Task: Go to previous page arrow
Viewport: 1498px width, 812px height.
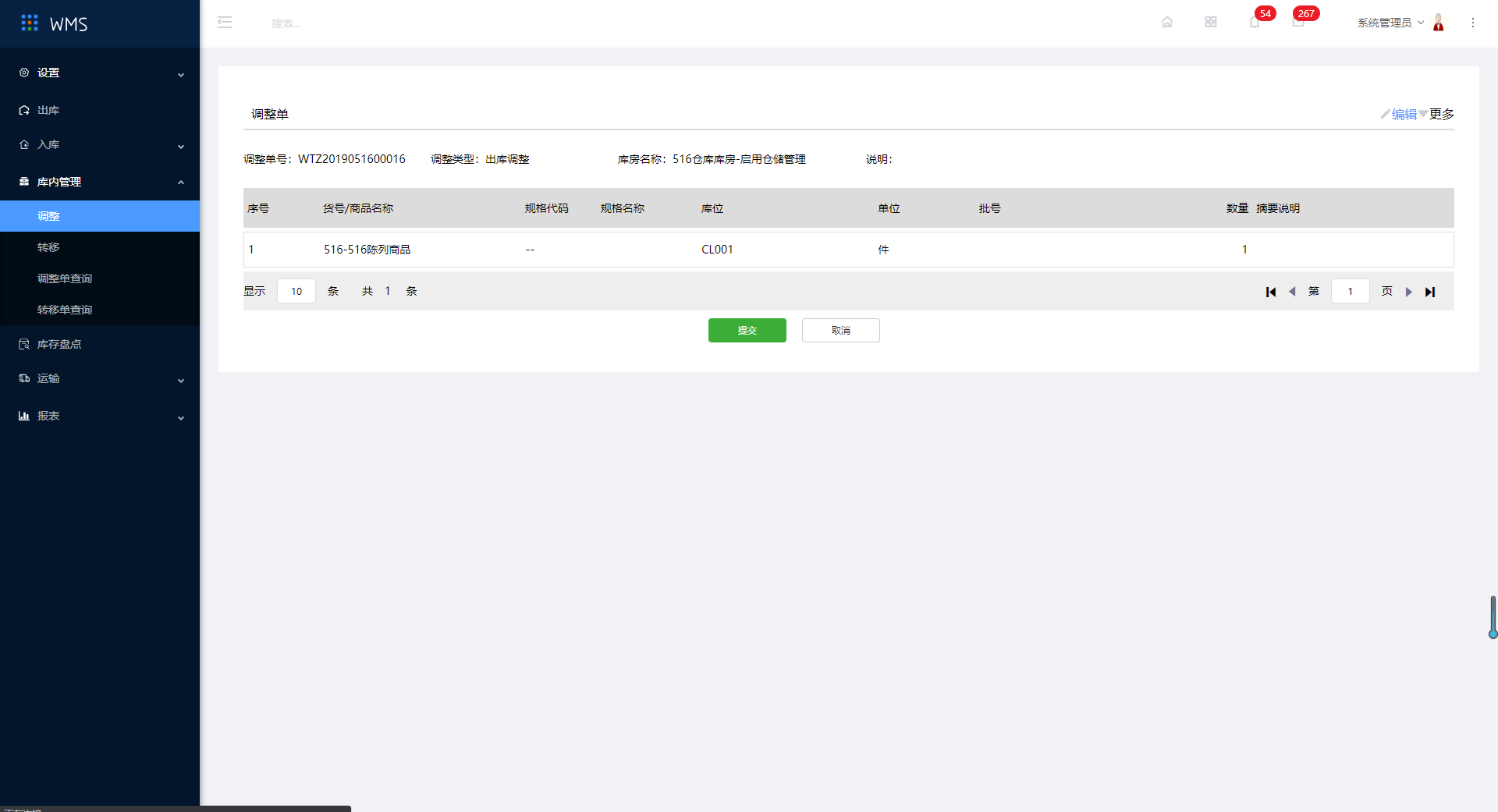Action: pos(1292,292)
